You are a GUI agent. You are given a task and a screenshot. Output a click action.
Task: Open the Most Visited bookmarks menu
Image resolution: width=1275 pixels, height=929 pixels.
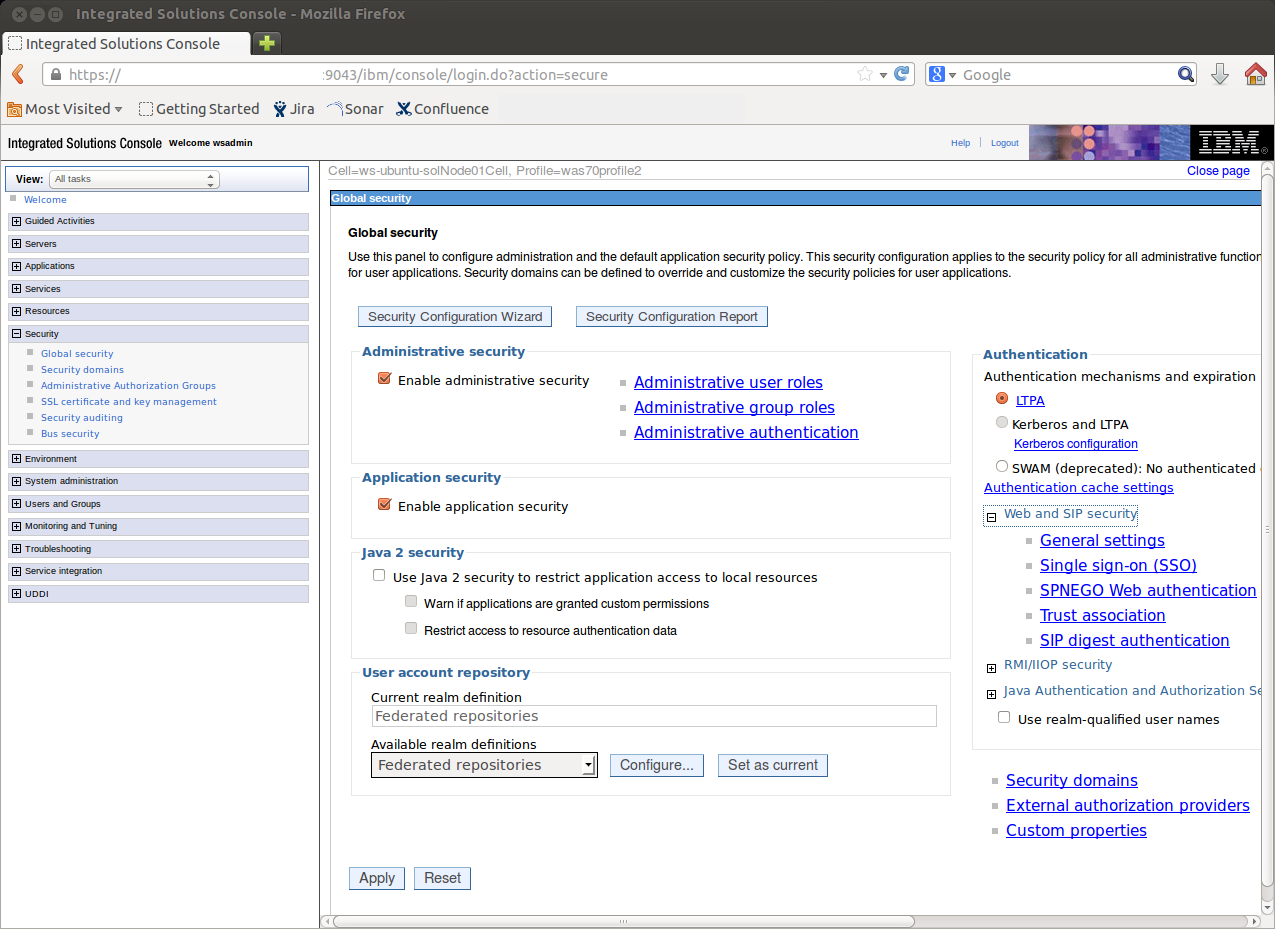click(66, 109)
